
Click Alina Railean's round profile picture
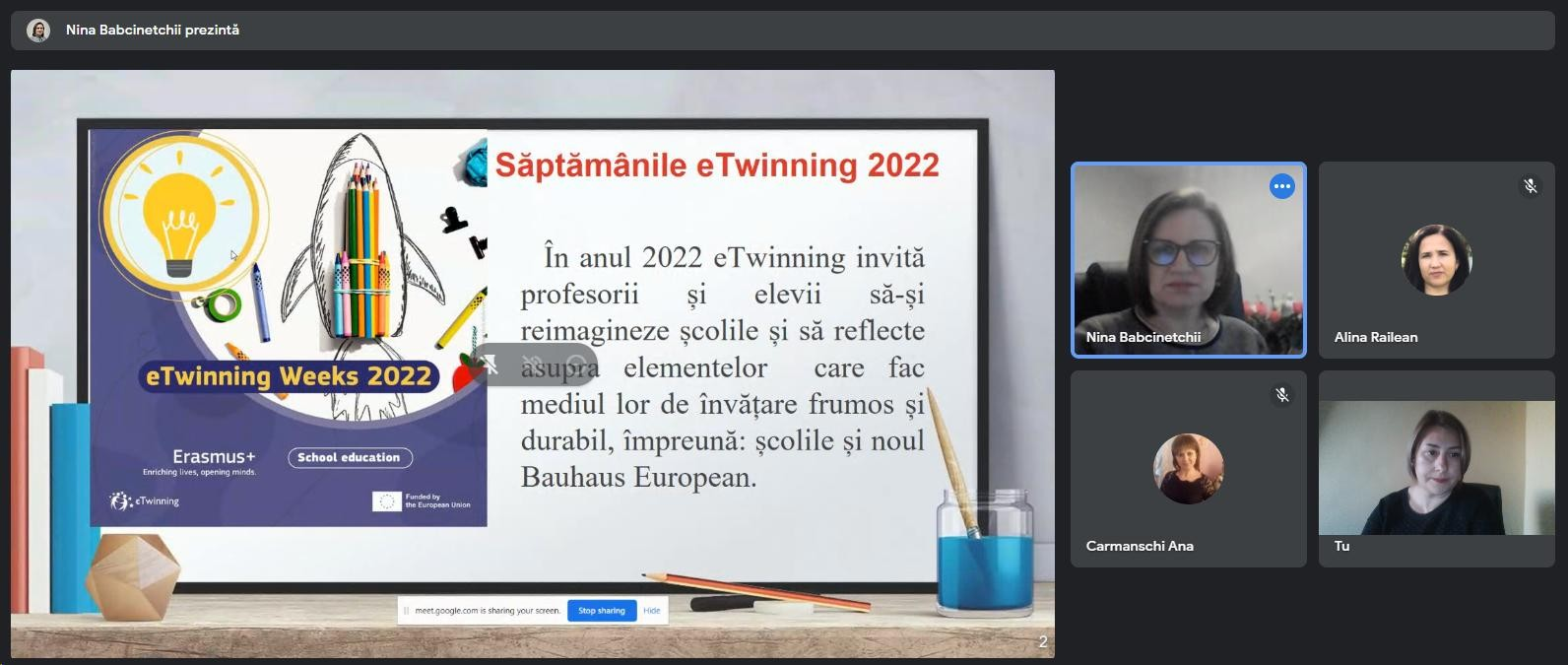[x=1436, y=260]
